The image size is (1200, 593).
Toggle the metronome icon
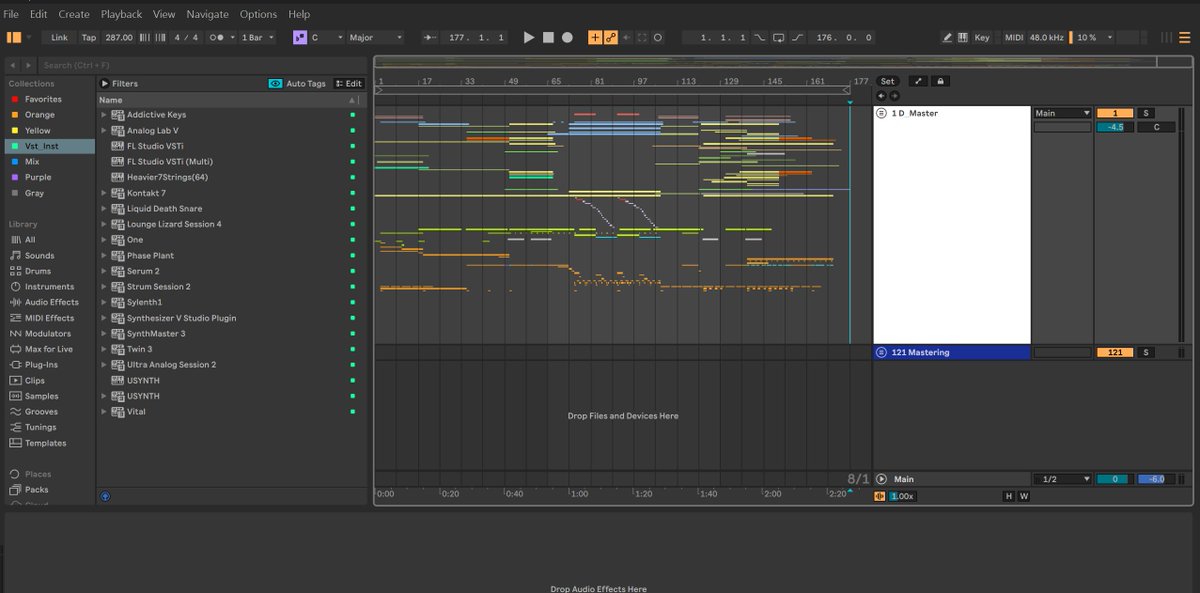[x=218, y=37]
